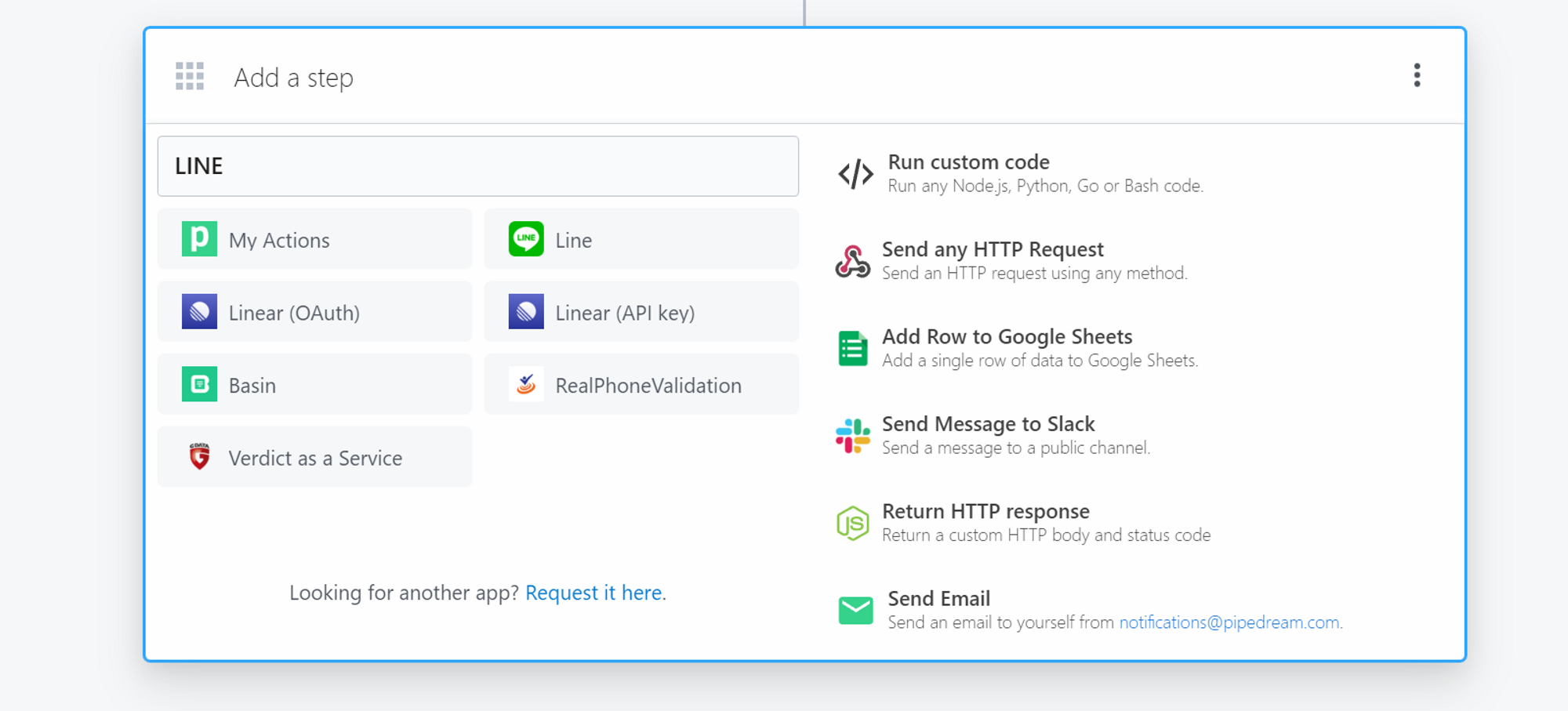Click 'Return a custom HTTP body and status code'
This screenshot has width=1568, height=711.
[x=1046, y=535]
